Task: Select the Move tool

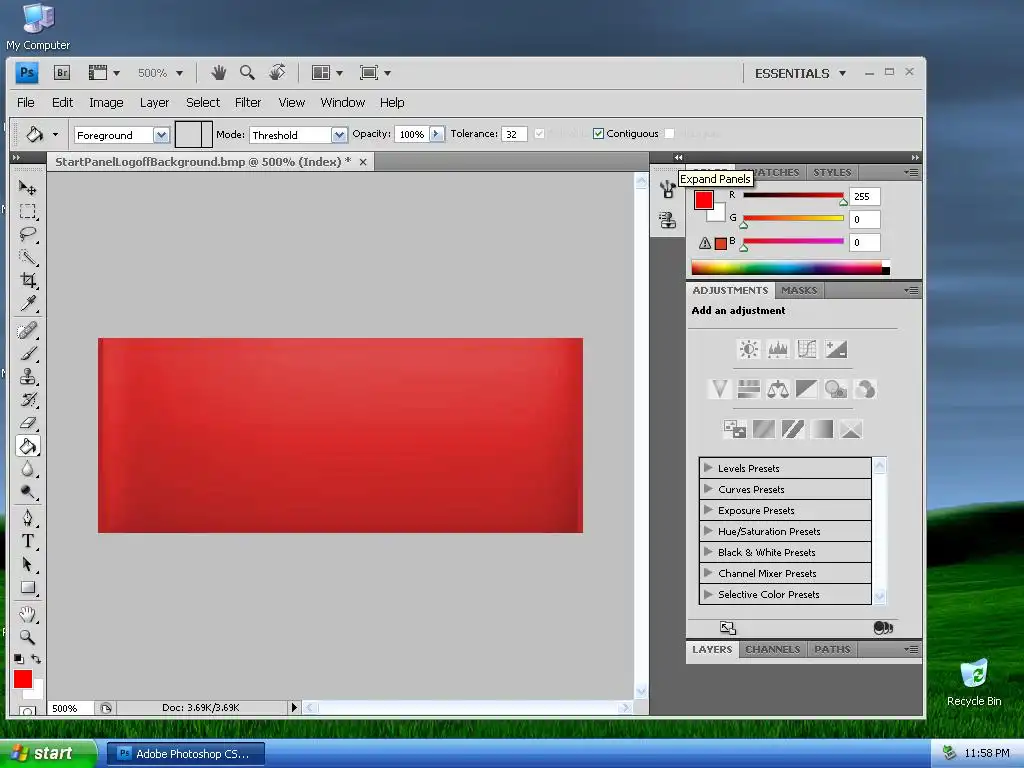Action: (x=27, y=188)
